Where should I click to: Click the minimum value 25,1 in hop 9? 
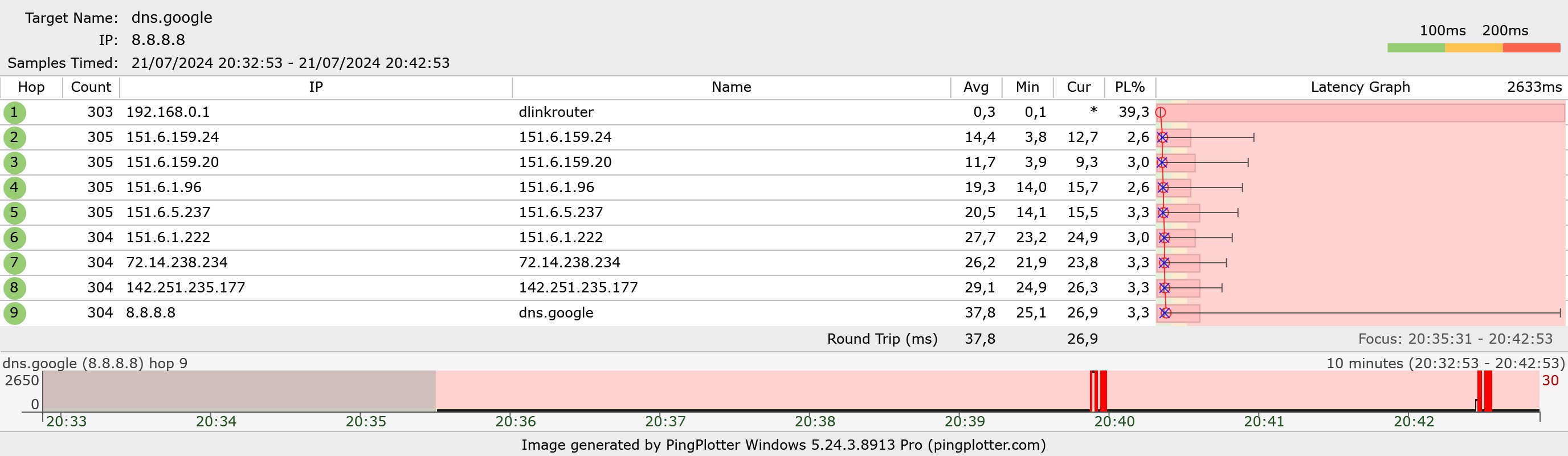pyautogui.click(x=1031, y=312)
